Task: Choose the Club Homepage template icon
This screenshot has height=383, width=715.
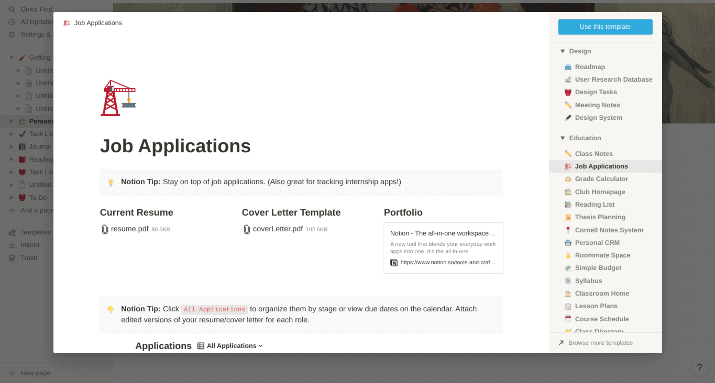Action: [568, 192]
